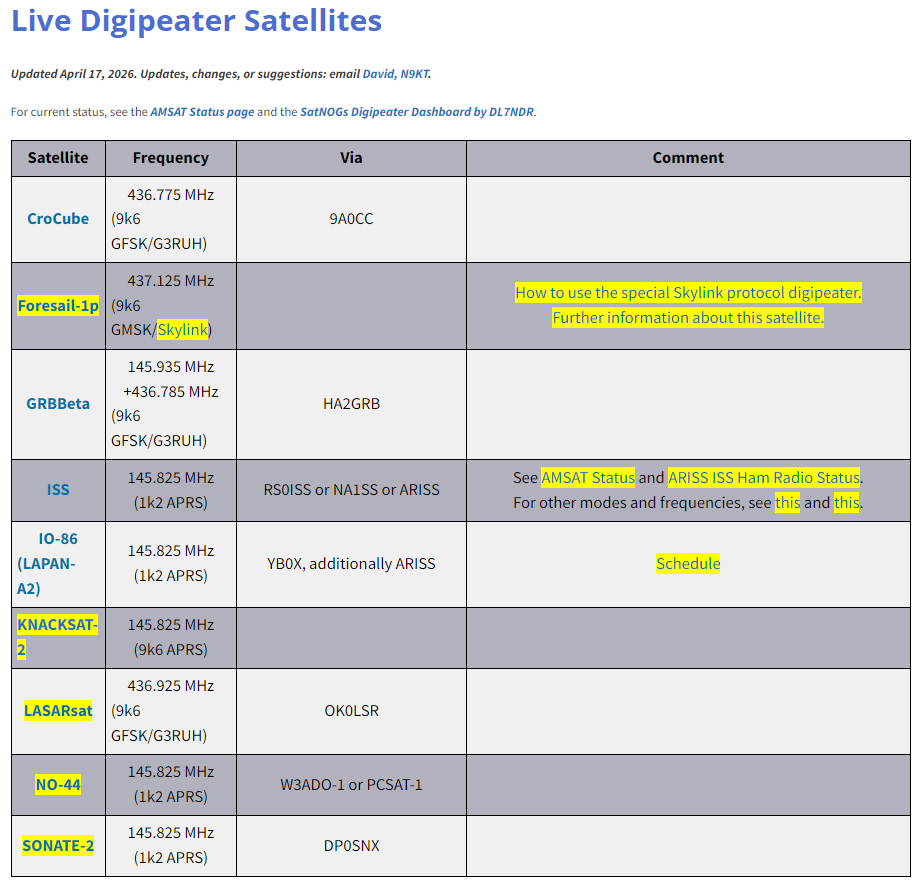Click the second 'this' link in ISS row

pos(846,502)
